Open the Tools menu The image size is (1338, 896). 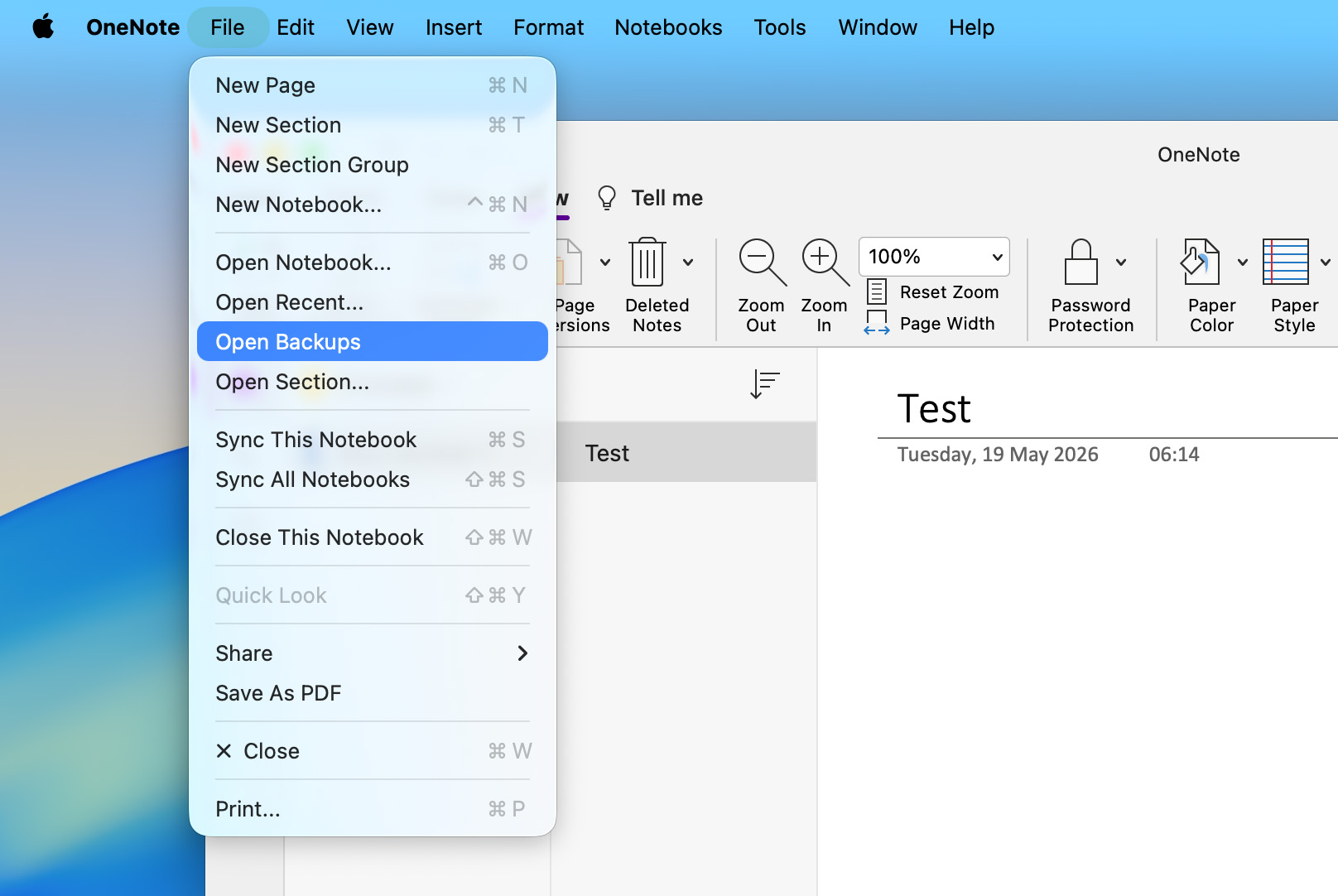coord(780,27)
